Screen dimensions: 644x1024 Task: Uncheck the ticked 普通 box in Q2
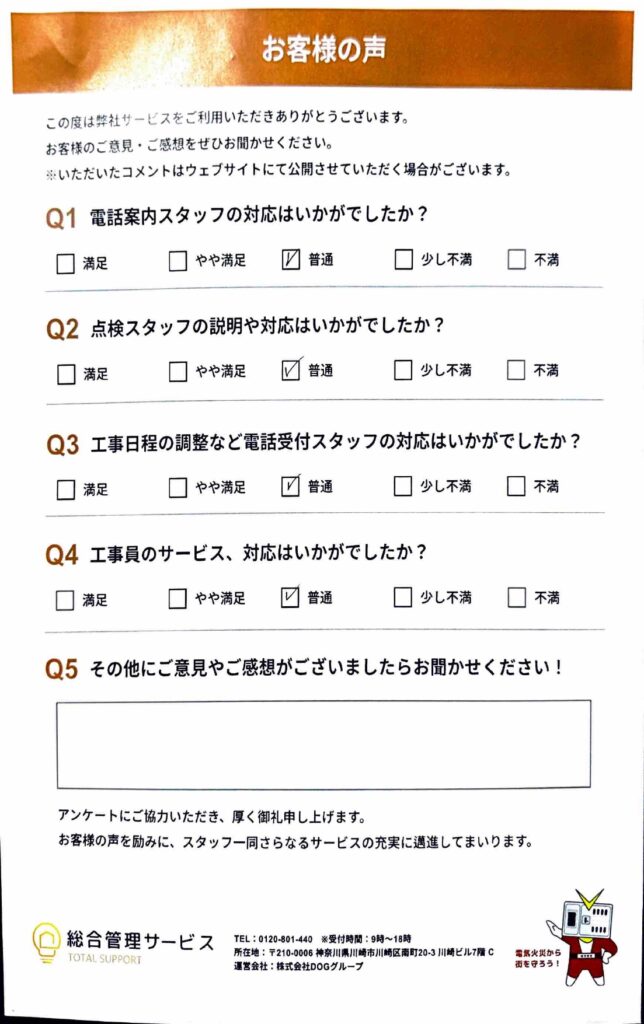292,371
